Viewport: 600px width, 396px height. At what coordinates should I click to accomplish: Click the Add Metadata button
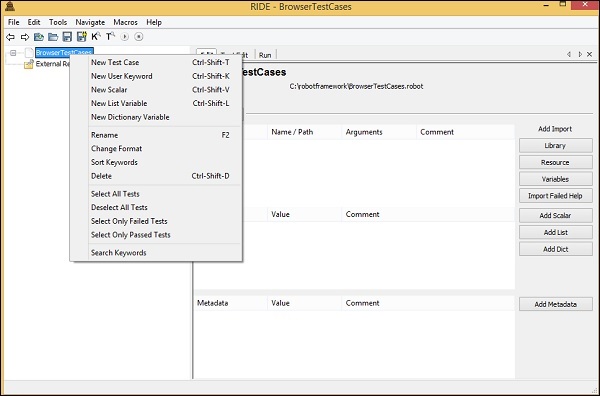pyautogui.click(x=556, y=305)
